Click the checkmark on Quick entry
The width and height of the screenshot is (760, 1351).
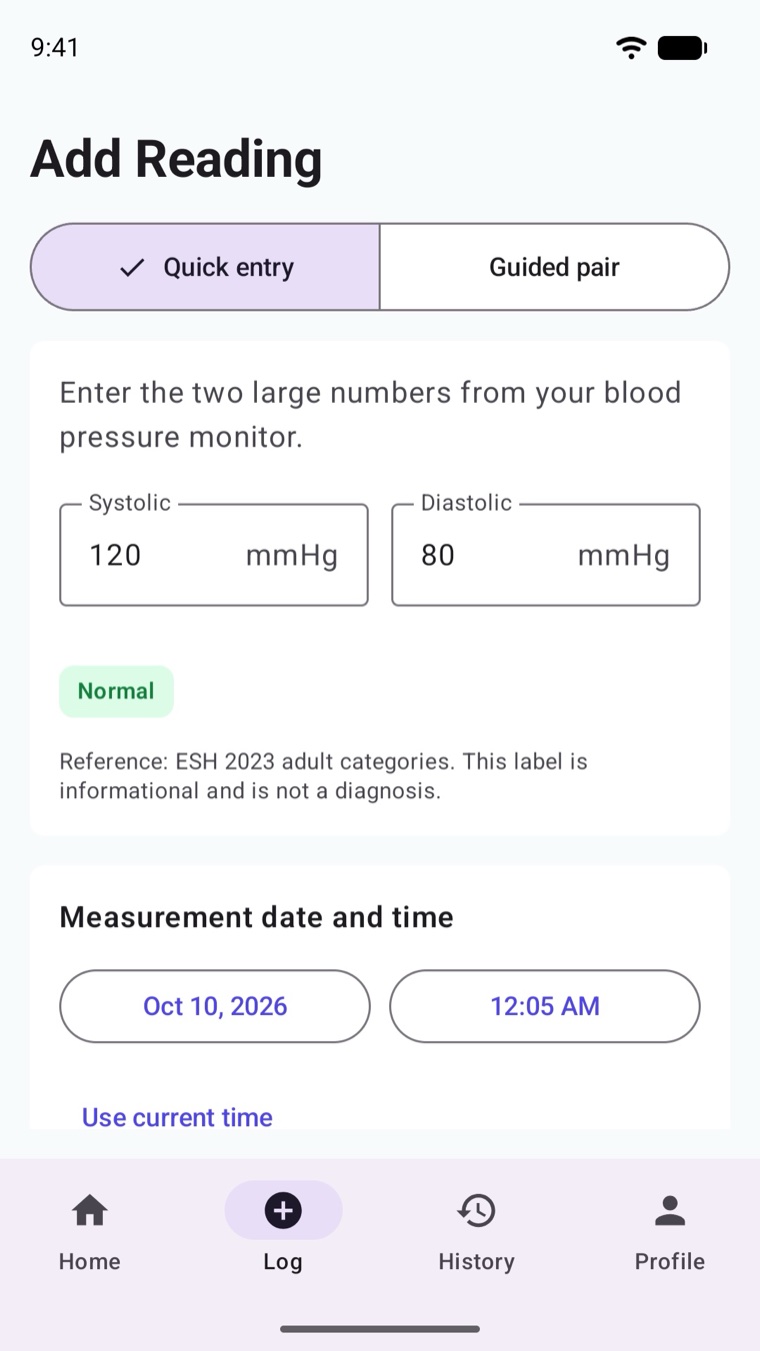pyautogui.click(x=132, y=267)
